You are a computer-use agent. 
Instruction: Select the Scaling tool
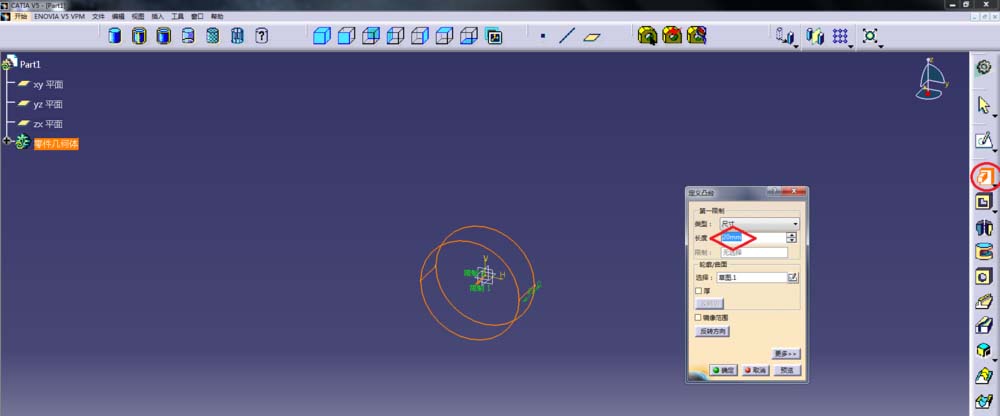coord(870,36)
